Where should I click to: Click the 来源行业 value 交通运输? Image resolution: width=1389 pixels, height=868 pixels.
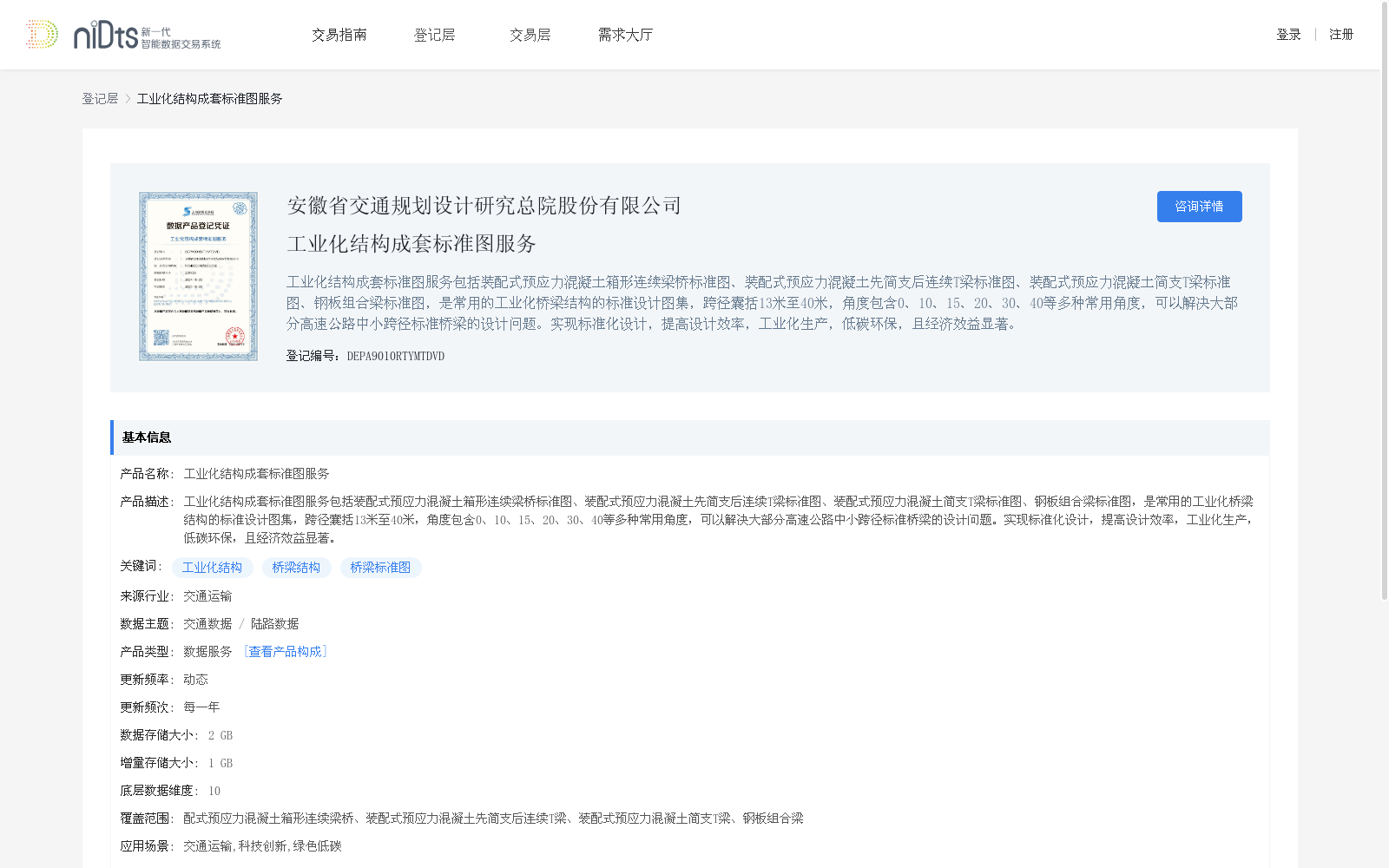click(207, 596)
